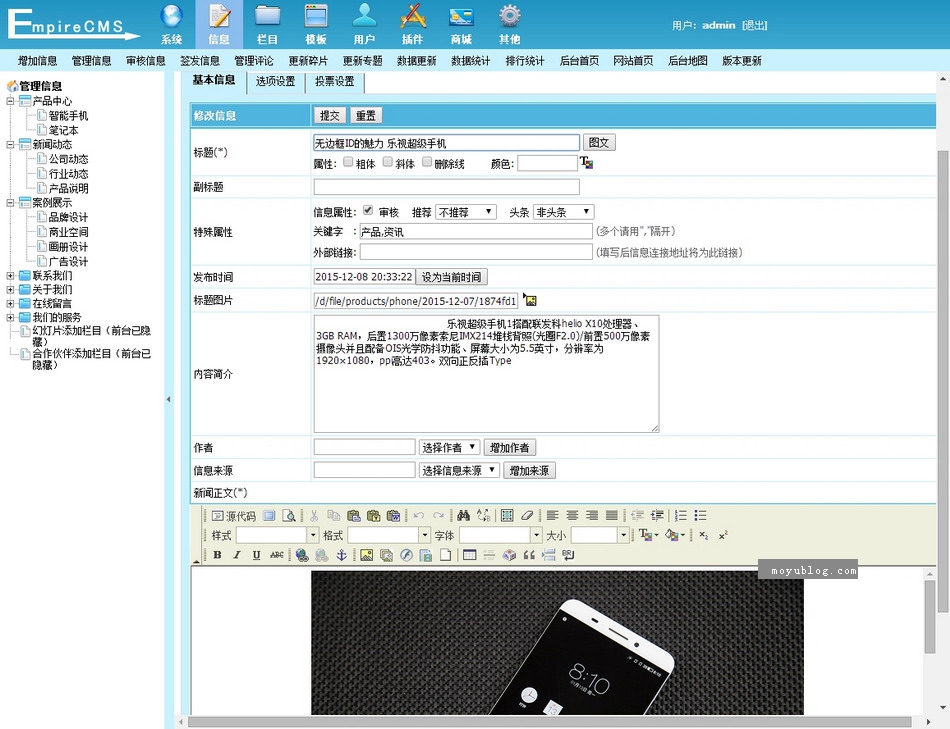Insert a bulleted list
The image size is (950, 729).
[x=700, y=516]
